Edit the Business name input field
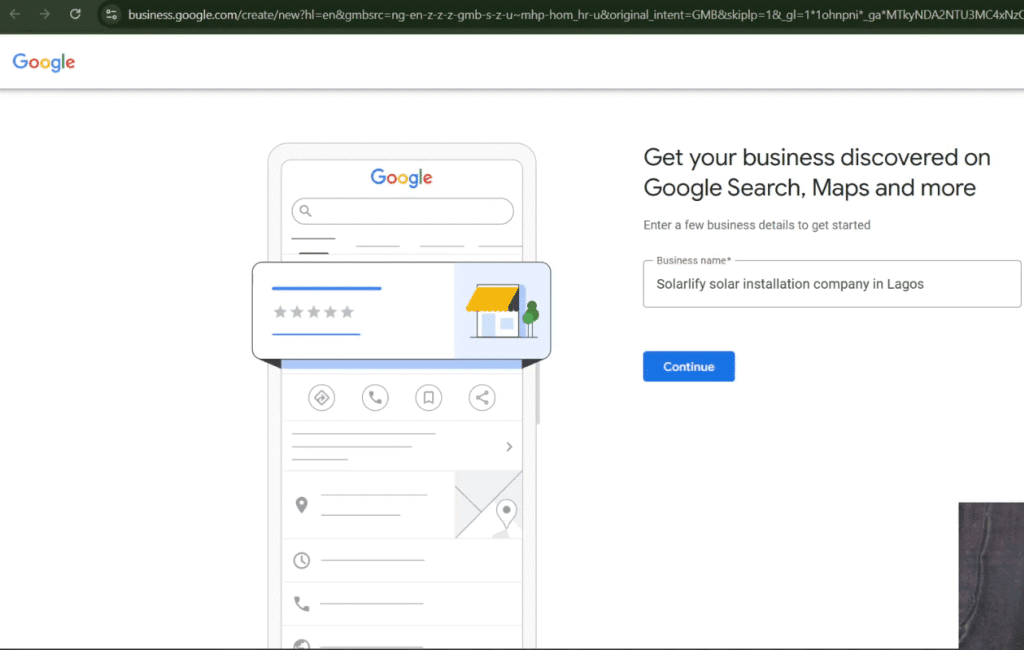1024x650 pixels. 832,284
